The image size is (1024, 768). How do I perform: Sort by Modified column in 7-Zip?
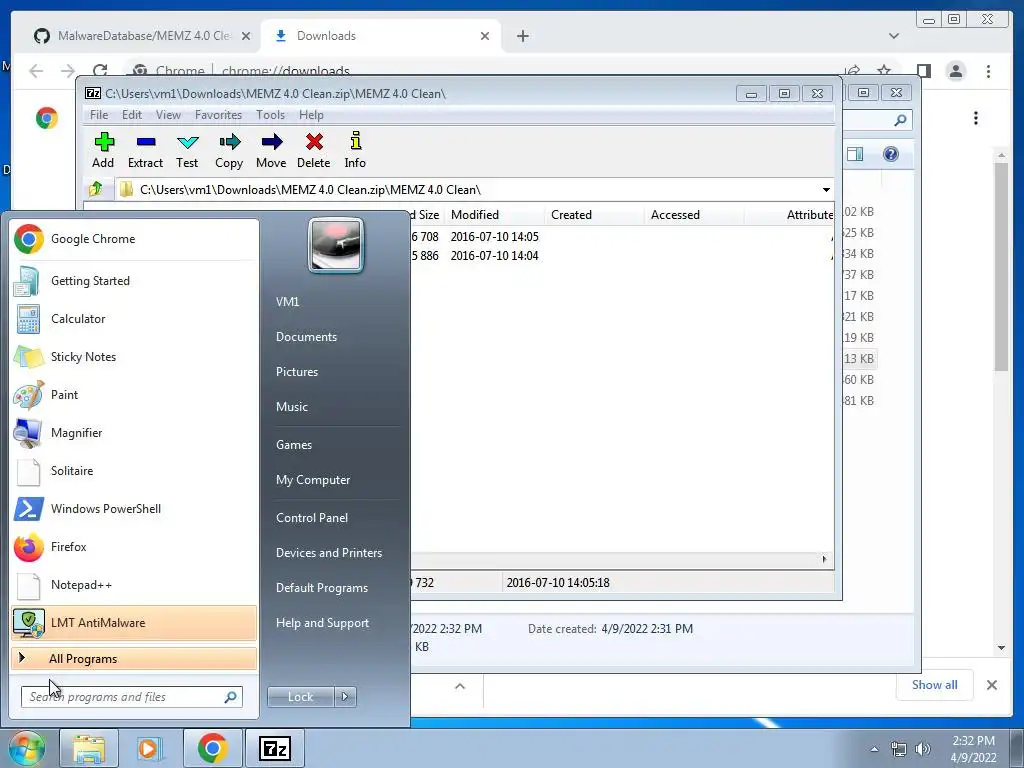point(494,215)
